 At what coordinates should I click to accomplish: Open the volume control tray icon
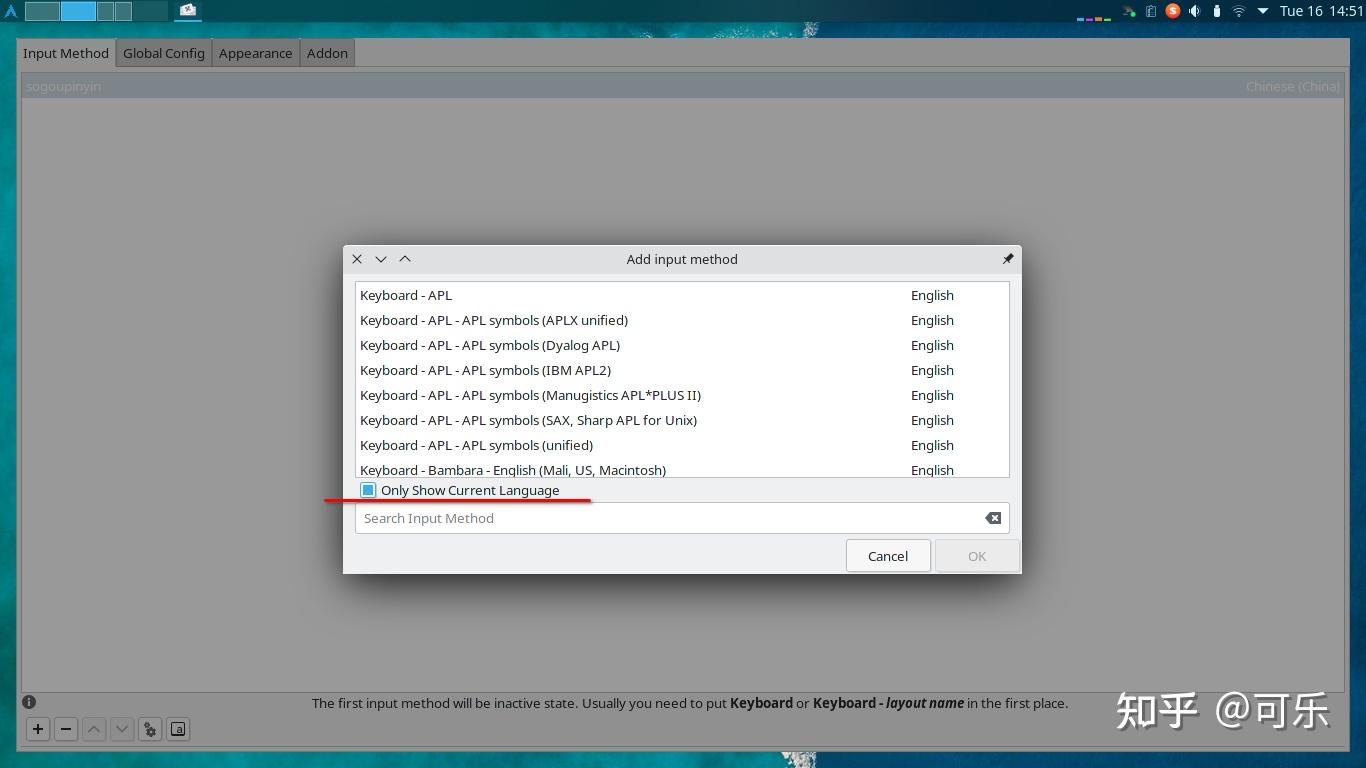tap(1194, 11)
